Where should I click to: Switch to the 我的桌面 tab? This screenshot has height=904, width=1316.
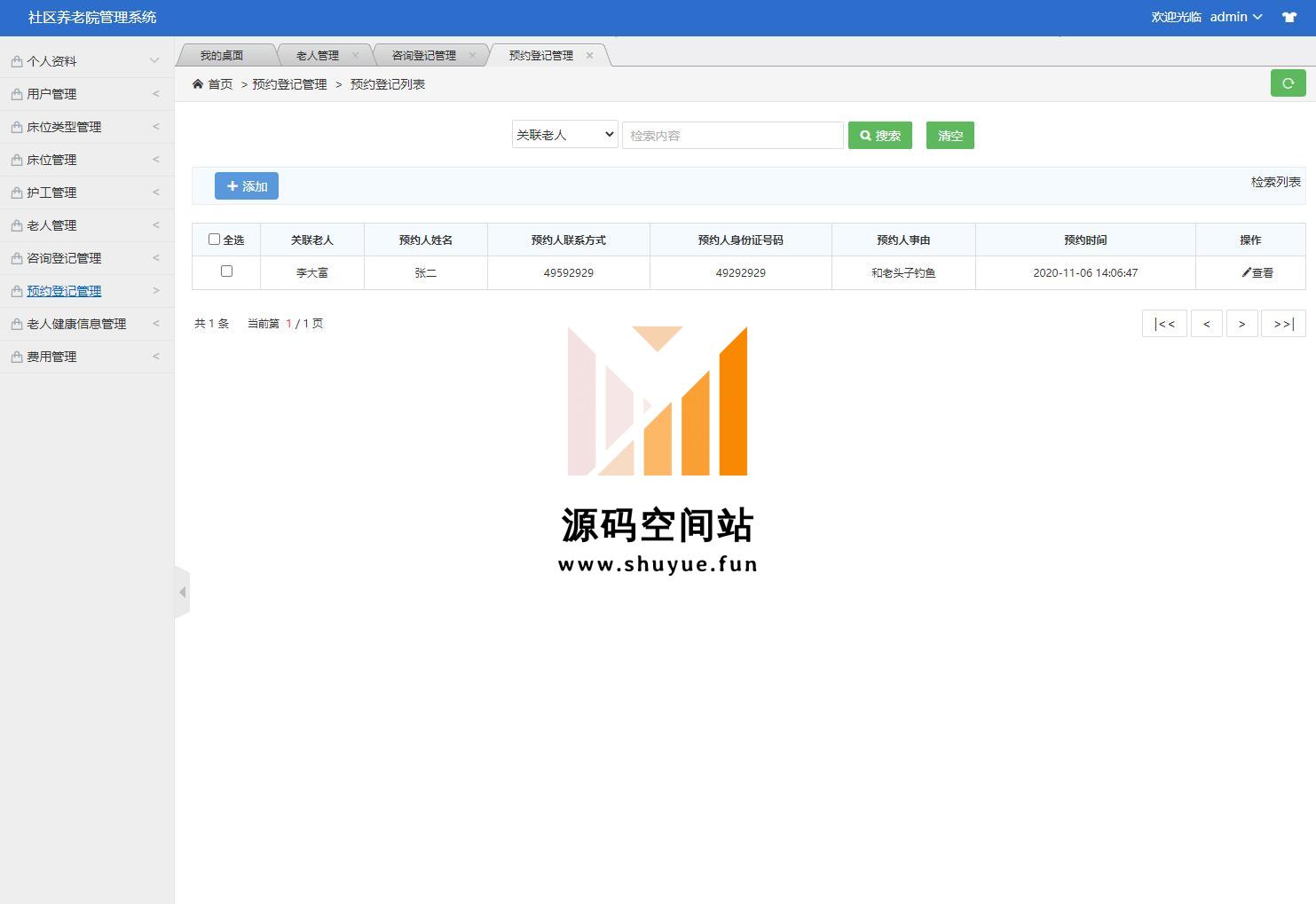[222, 55]
